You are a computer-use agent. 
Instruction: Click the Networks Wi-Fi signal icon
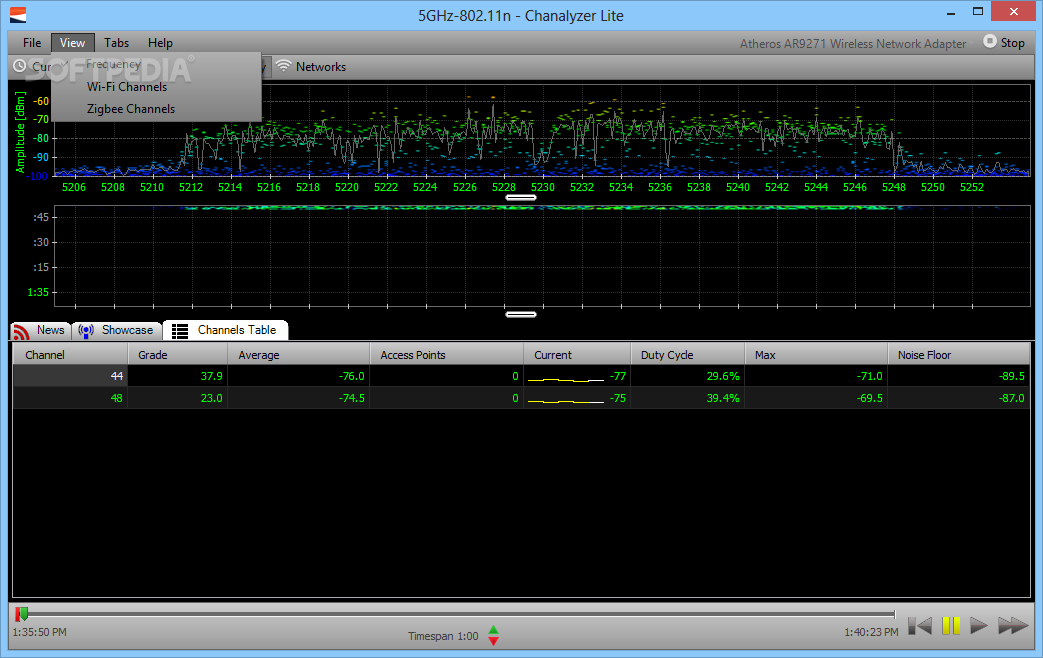click(284, 66)
